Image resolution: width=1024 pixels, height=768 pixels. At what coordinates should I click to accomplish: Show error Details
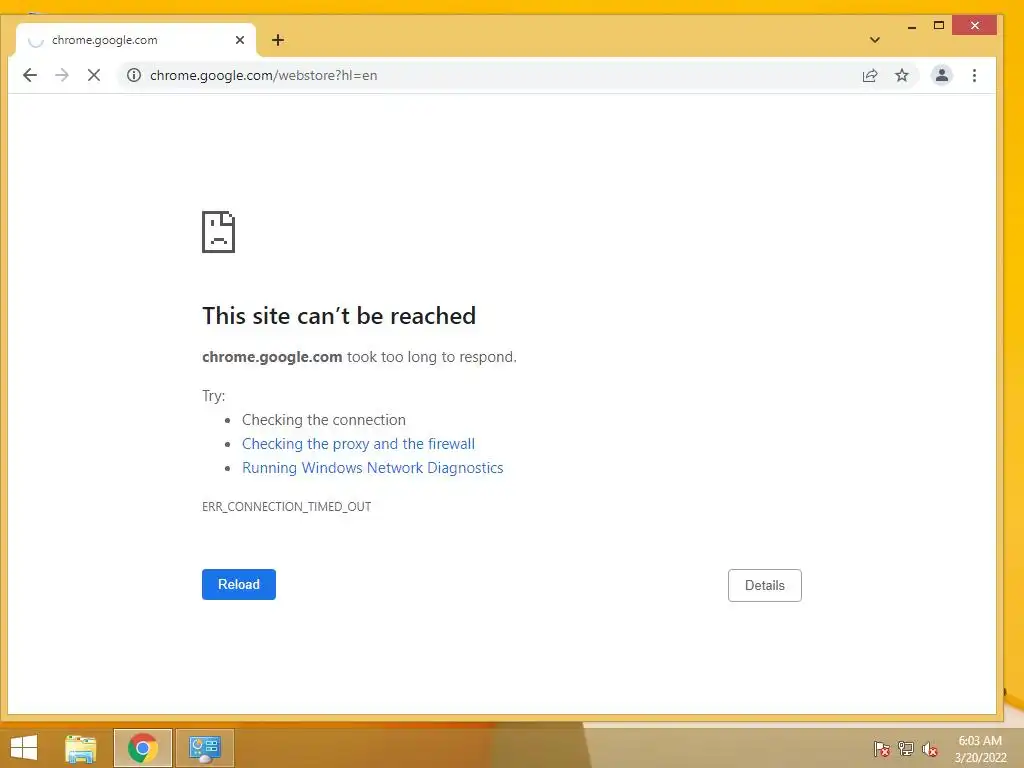(x=765, y=586)
